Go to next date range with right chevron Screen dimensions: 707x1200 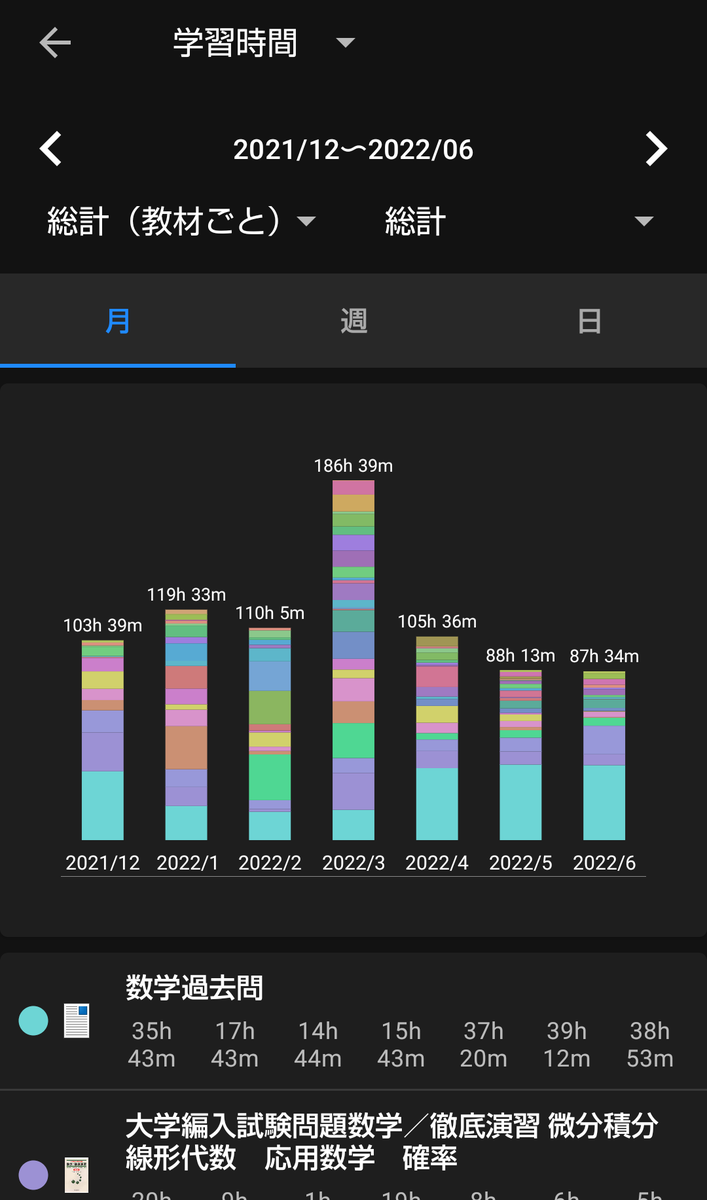pos(656,149)
